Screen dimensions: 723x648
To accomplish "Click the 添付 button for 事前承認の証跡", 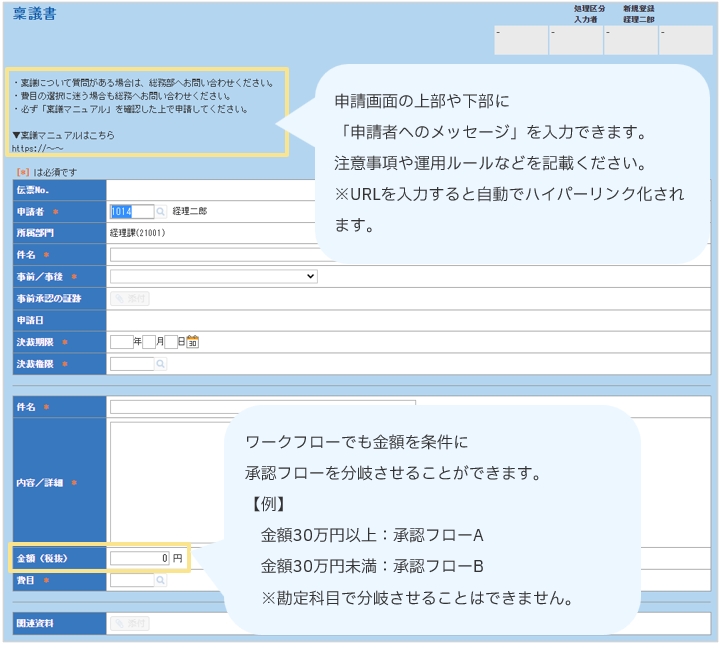I will [x=130, y=298].
